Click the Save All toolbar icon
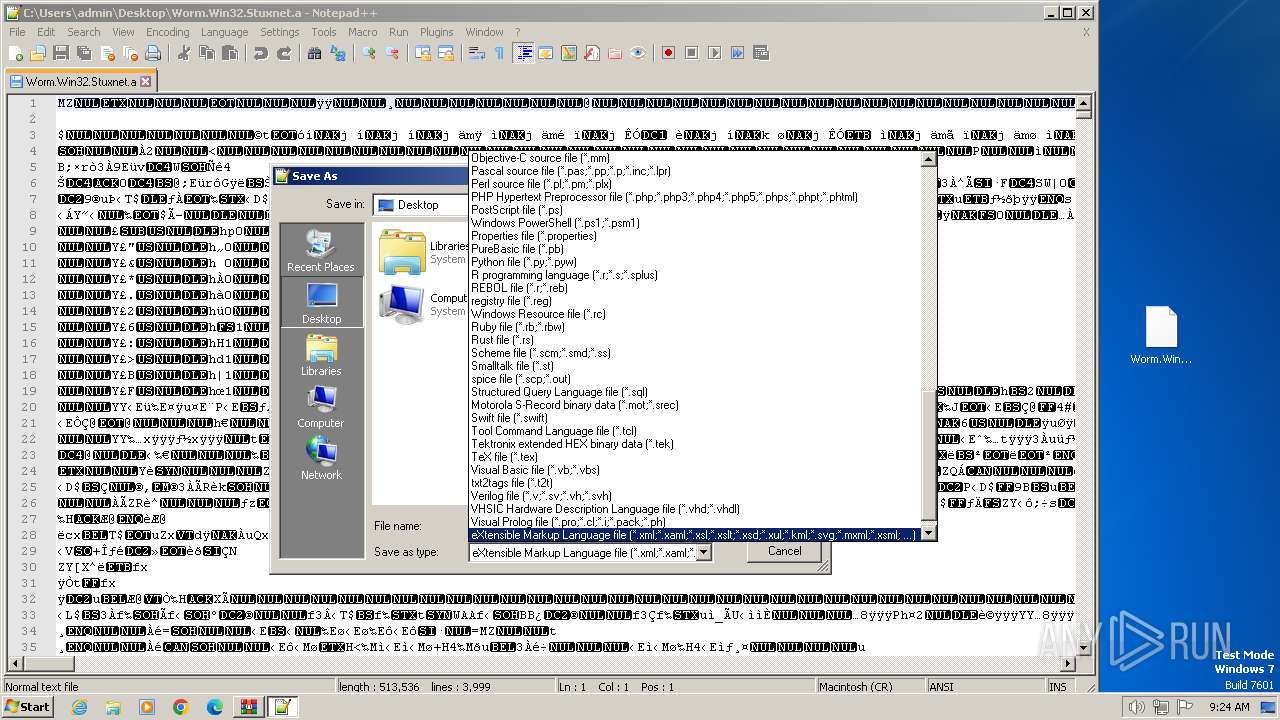 pyautogui.click(x=82, y=53)
